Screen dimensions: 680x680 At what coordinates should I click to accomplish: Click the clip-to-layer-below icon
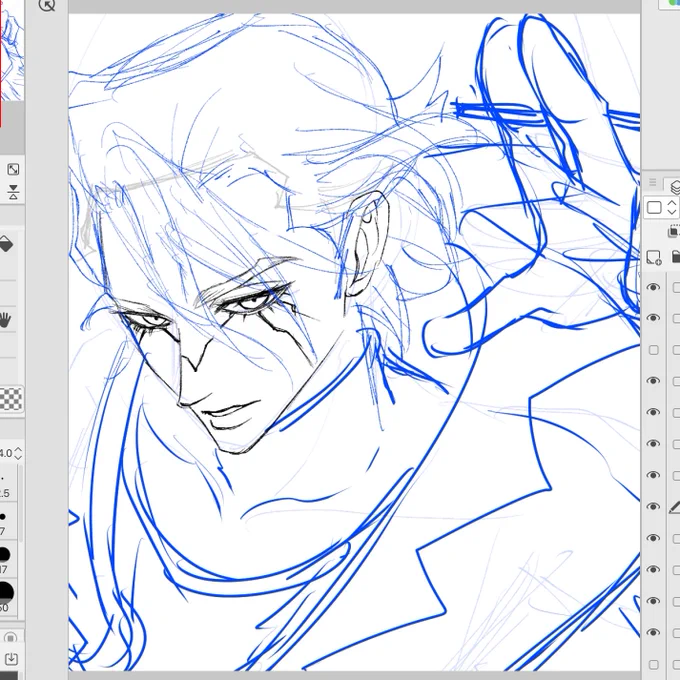coord(673,231)
